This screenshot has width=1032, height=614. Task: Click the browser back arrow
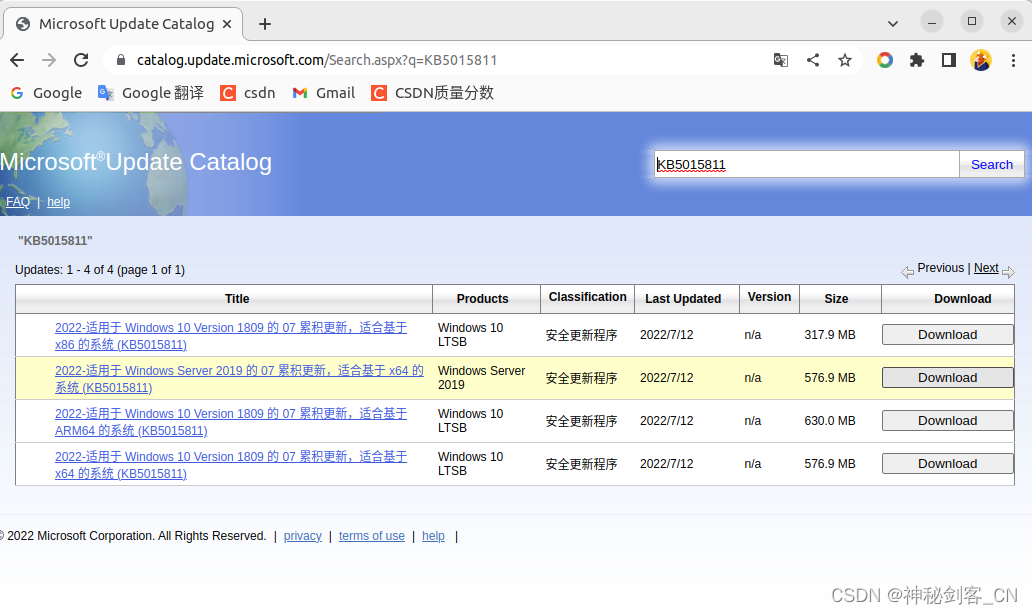pyautogui.click(x=17, y=60)
